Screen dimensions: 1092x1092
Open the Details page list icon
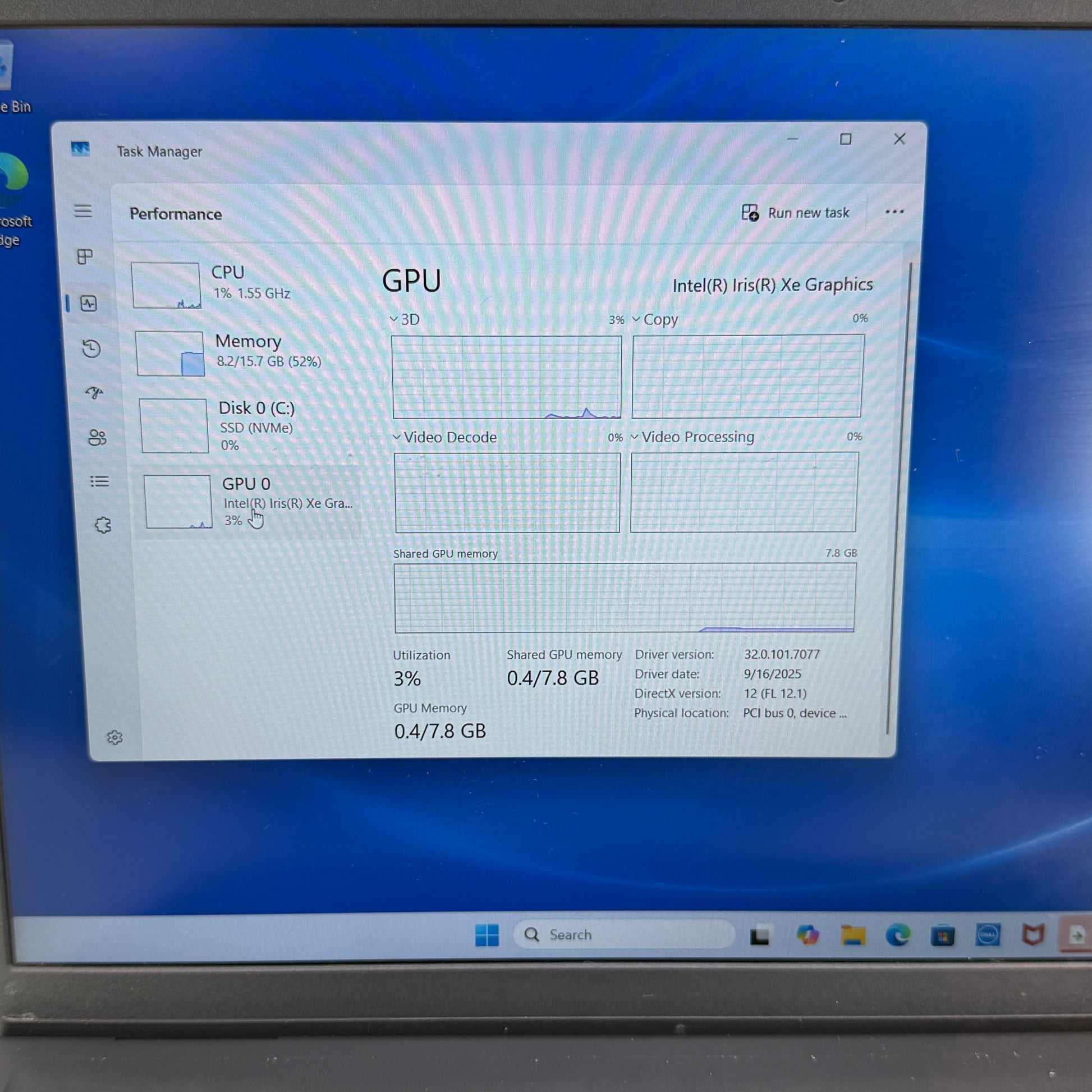[x=99, y=481]
